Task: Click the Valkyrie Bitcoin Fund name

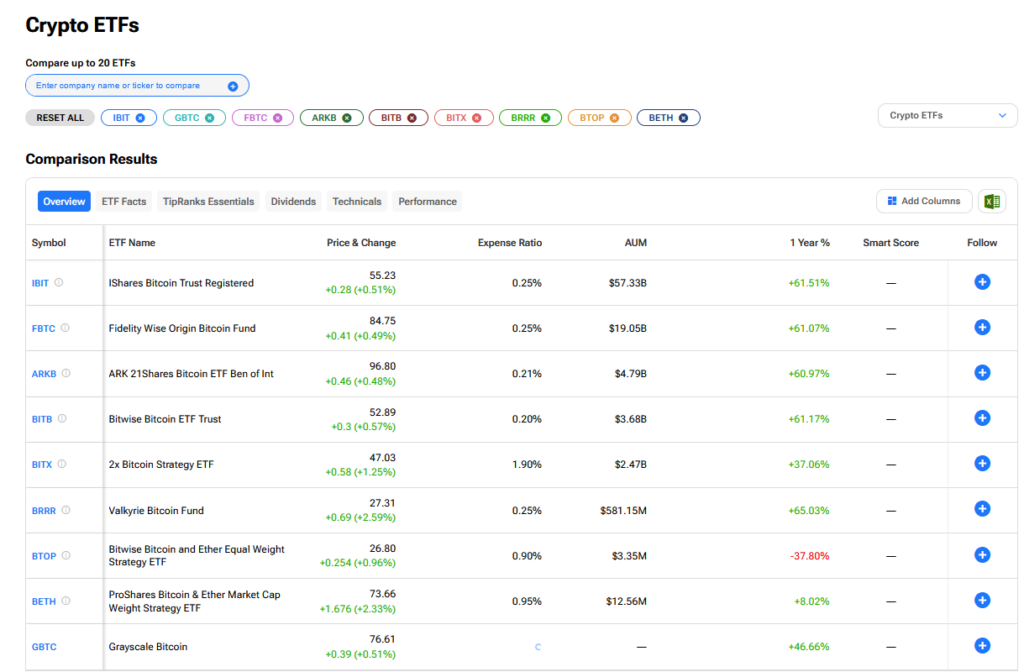Action: pyautogui.click(x=156, y=511)
